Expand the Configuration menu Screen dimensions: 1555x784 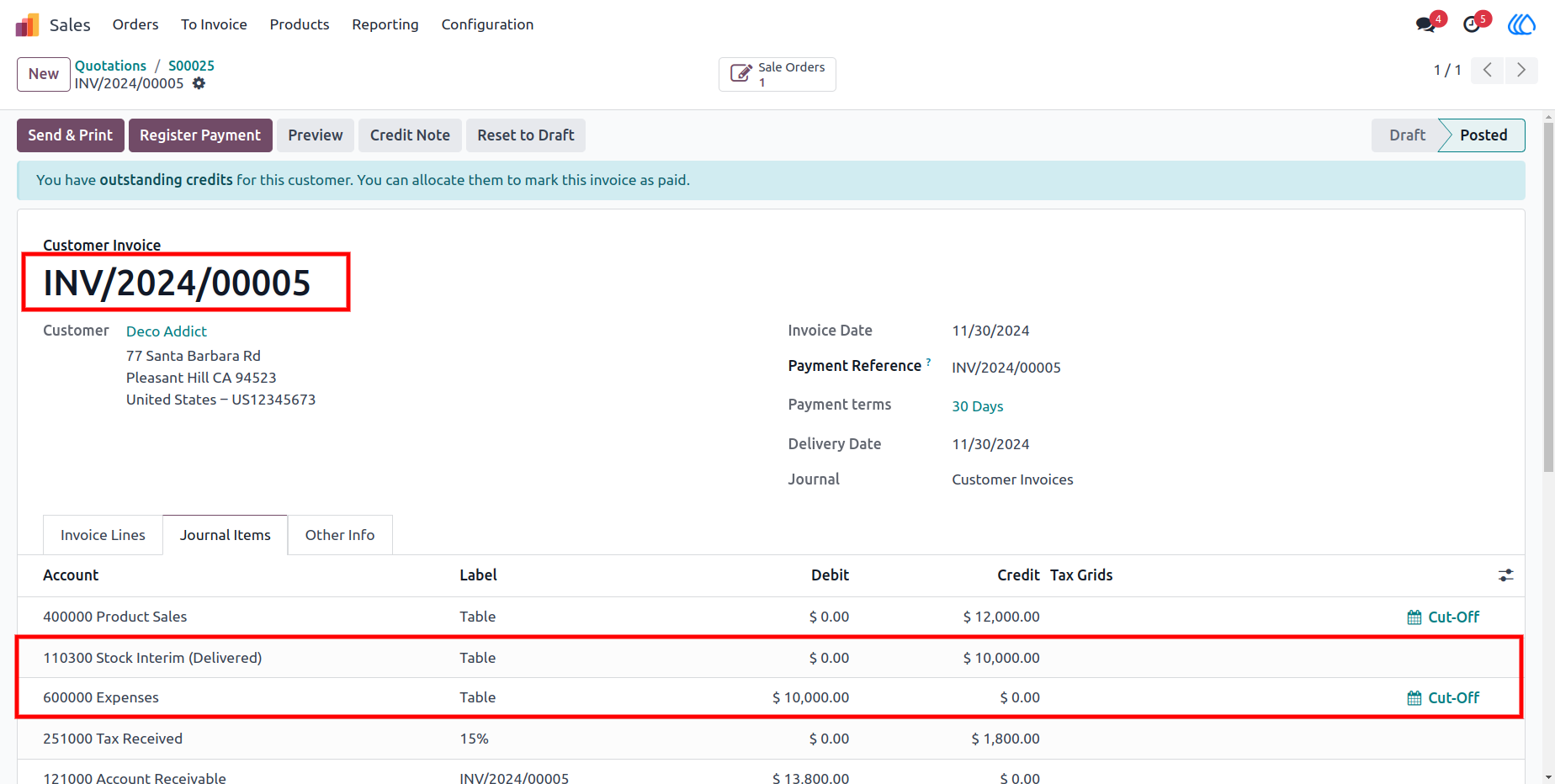coord(487,24)
